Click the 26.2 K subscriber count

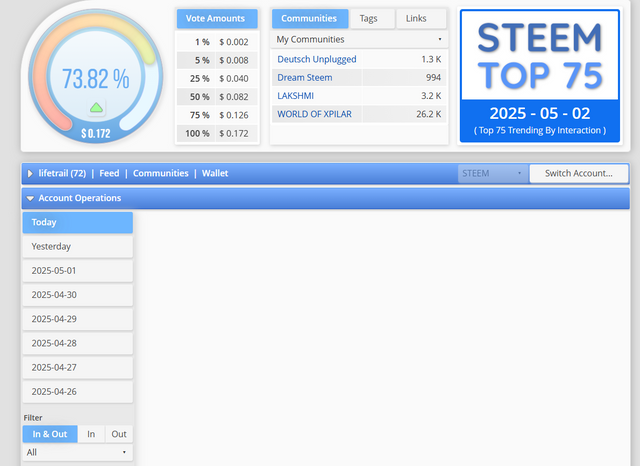(x=429, y=114)
